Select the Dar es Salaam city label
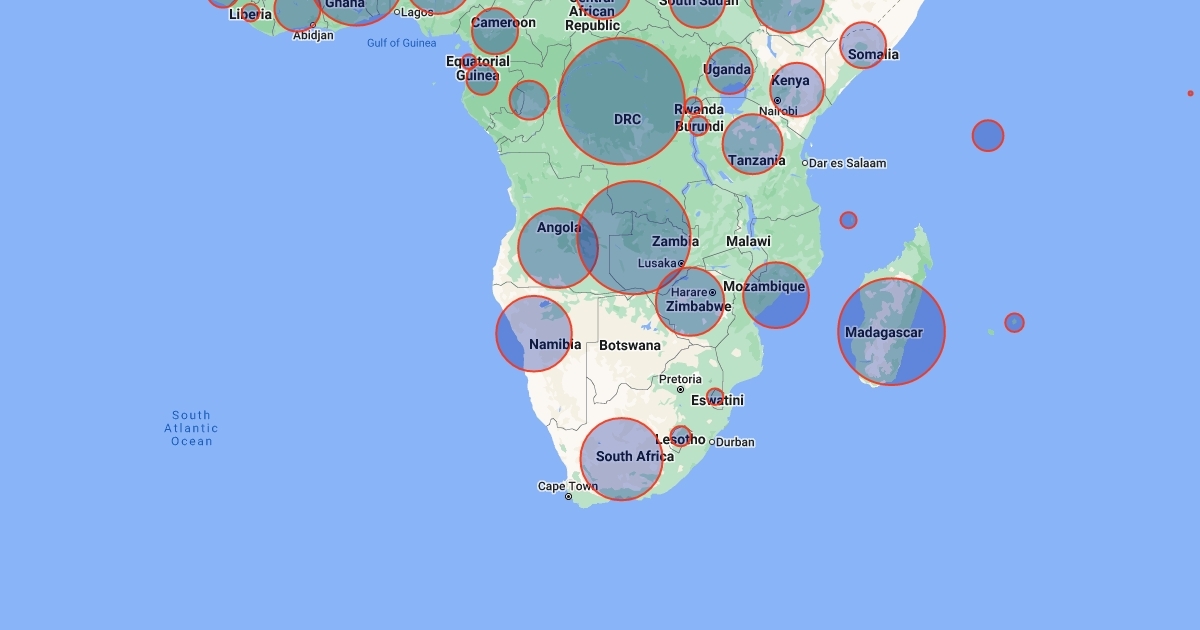The height and width of the screenshot is (630, 1200). [x=847, y=163]
